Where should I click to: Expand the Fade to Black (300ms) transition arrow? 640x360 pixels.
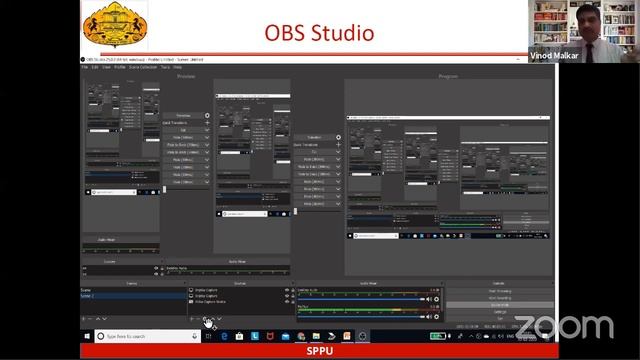[338, 167]
